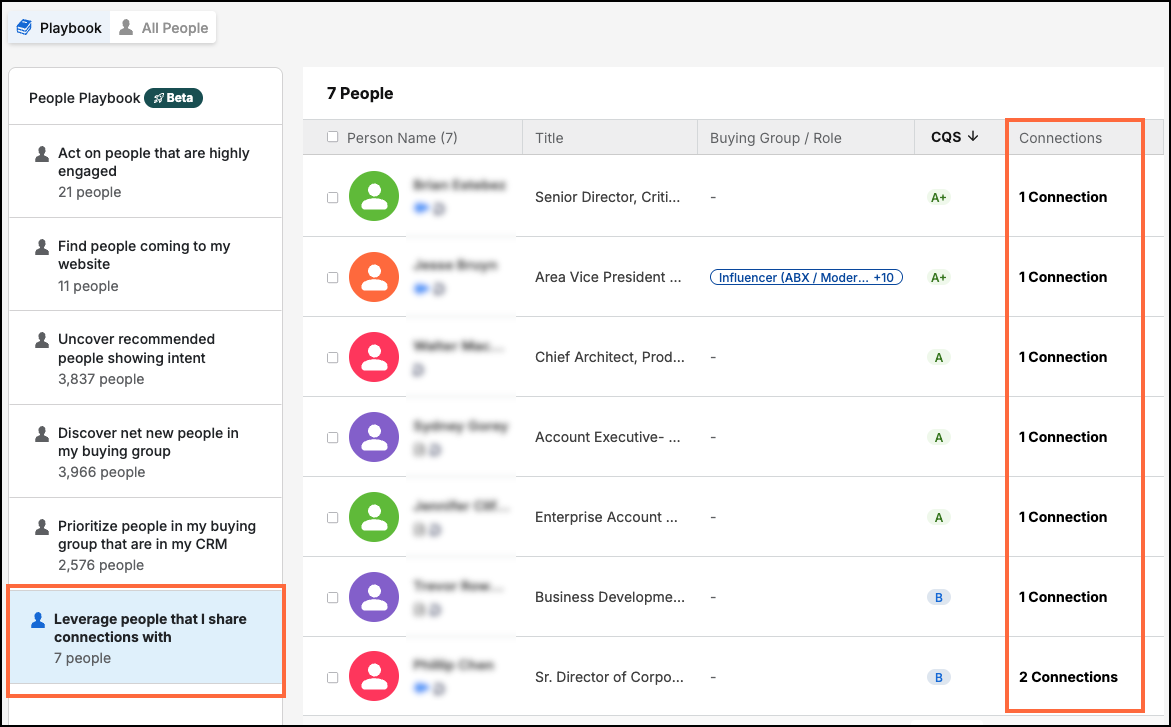Click purple avatar in Business Development row
1171x727 pixels.
[373, 596]
